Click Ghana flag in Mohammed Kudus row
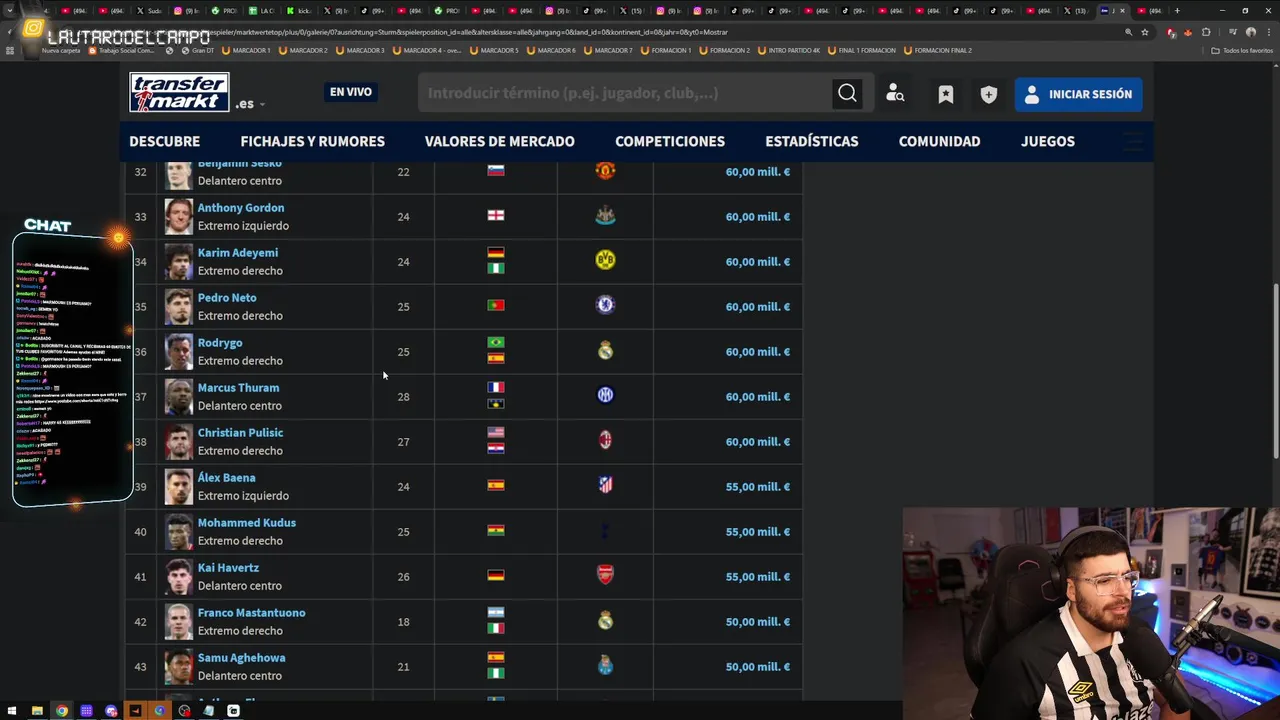Viewport: 1280px width, 720px height. tap(496, 530)
